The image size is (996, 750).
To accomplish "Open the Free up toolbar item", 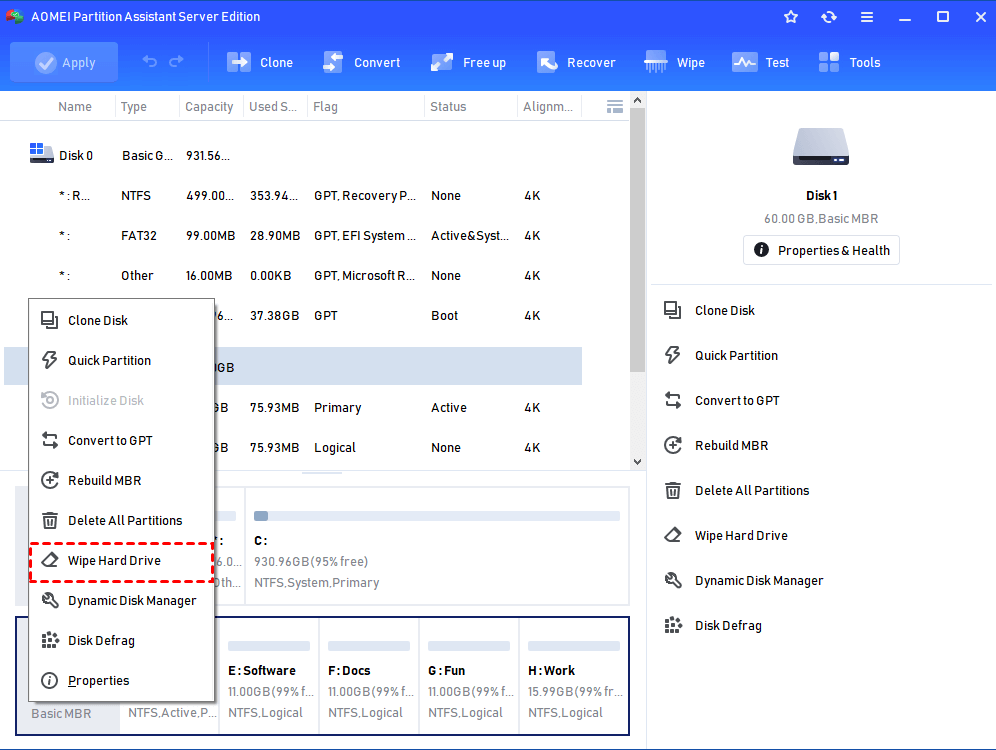I will point(468,62).
